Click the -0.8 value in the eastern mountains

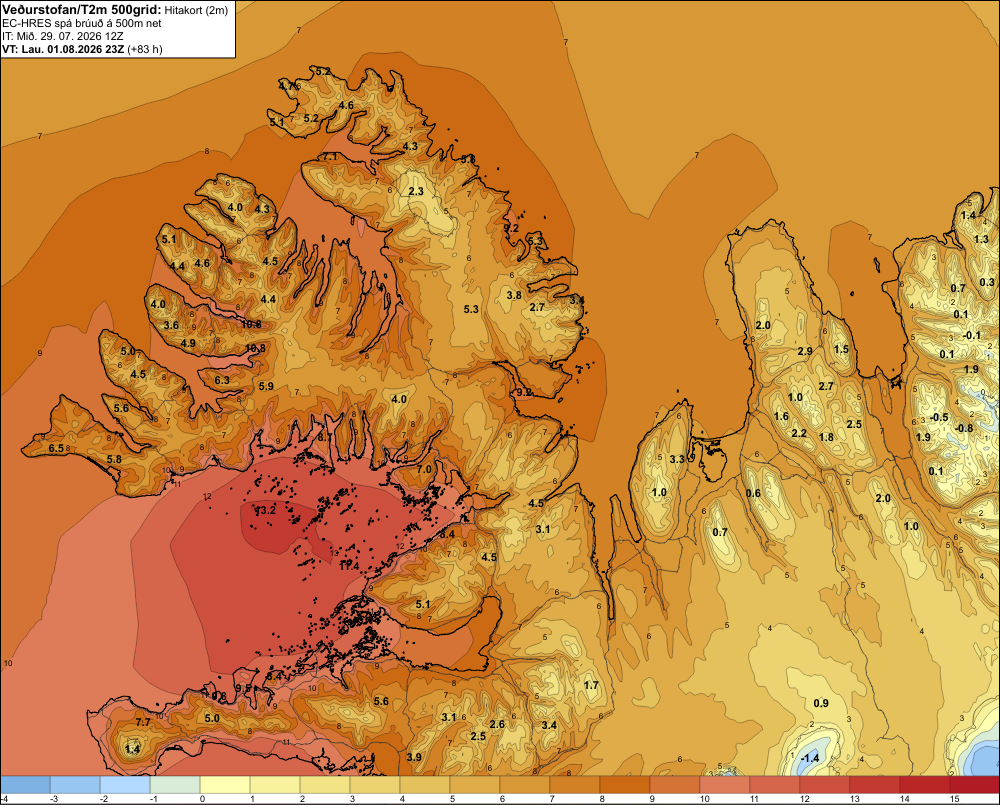coord(963,428)
